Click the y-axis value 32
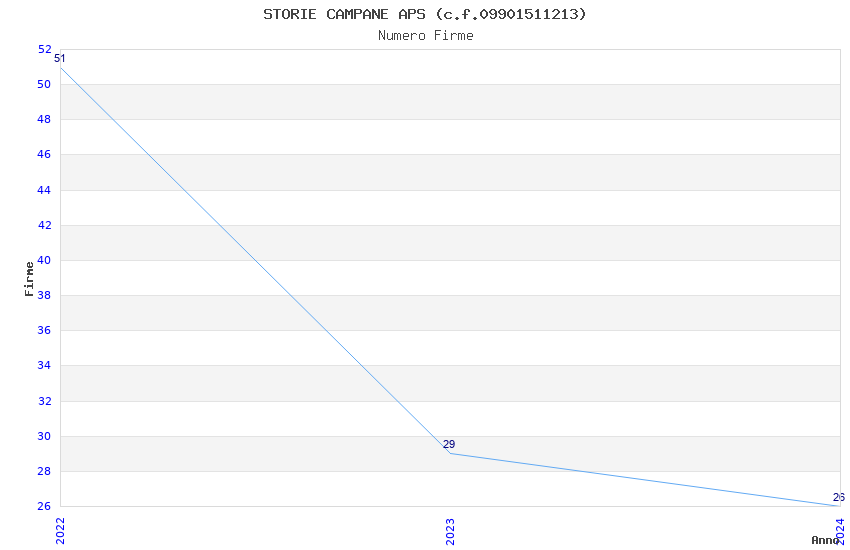Viewport: 850px width, 550px height. (x=44, y=401)
